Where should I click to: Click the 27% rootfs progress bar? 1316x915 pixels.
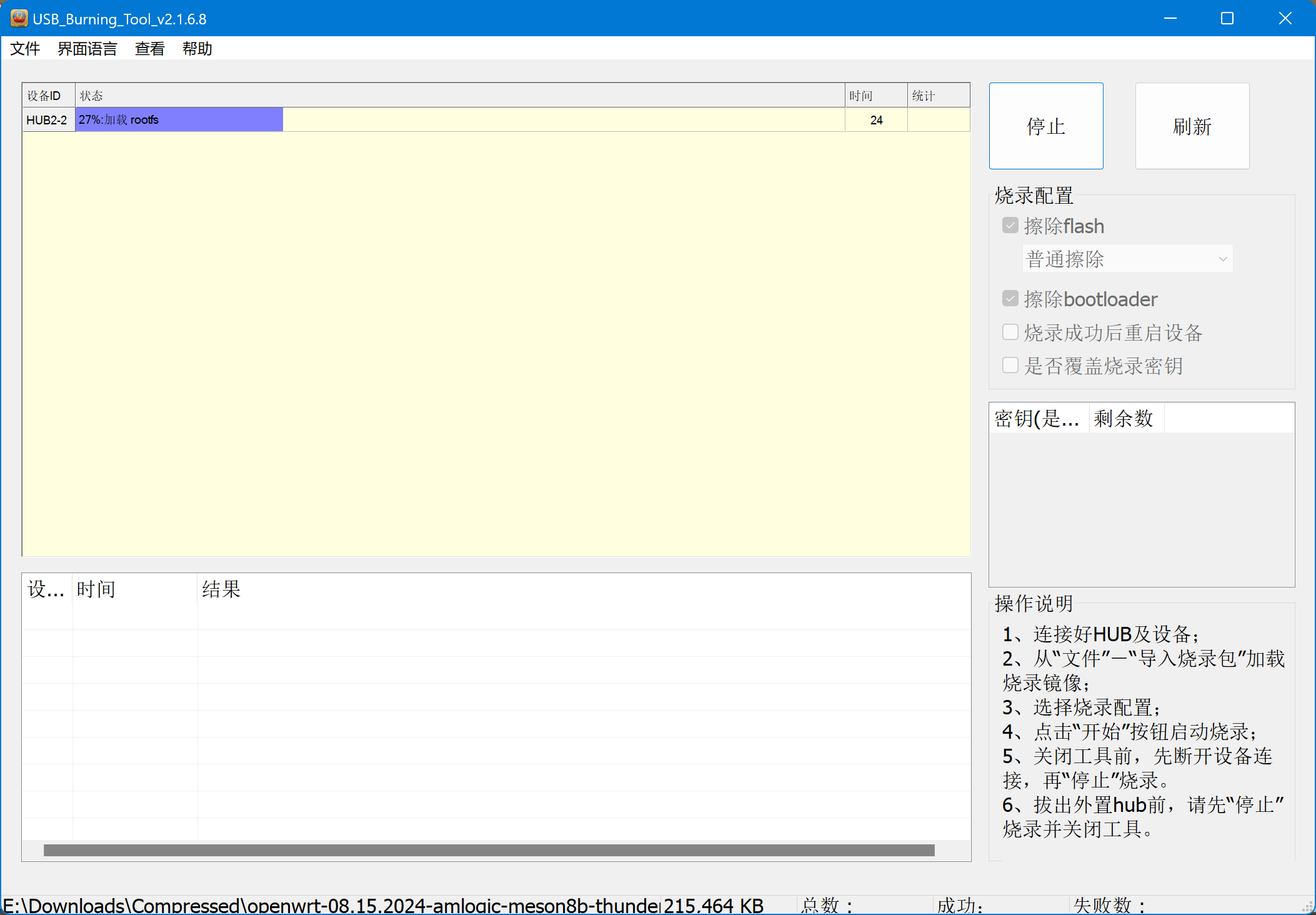(179, 119)
